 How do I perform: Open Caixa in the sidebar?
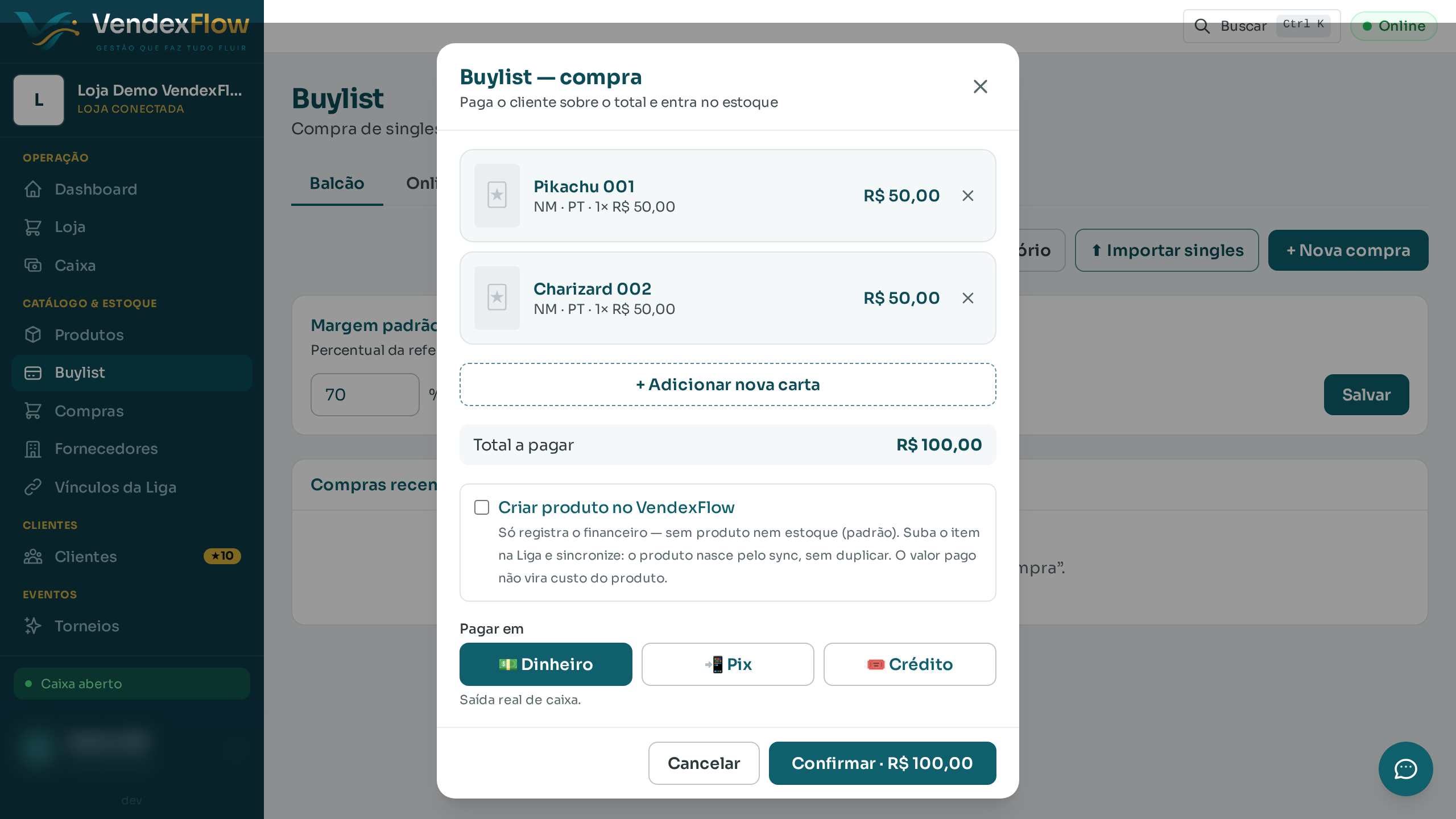click(132, 266)
